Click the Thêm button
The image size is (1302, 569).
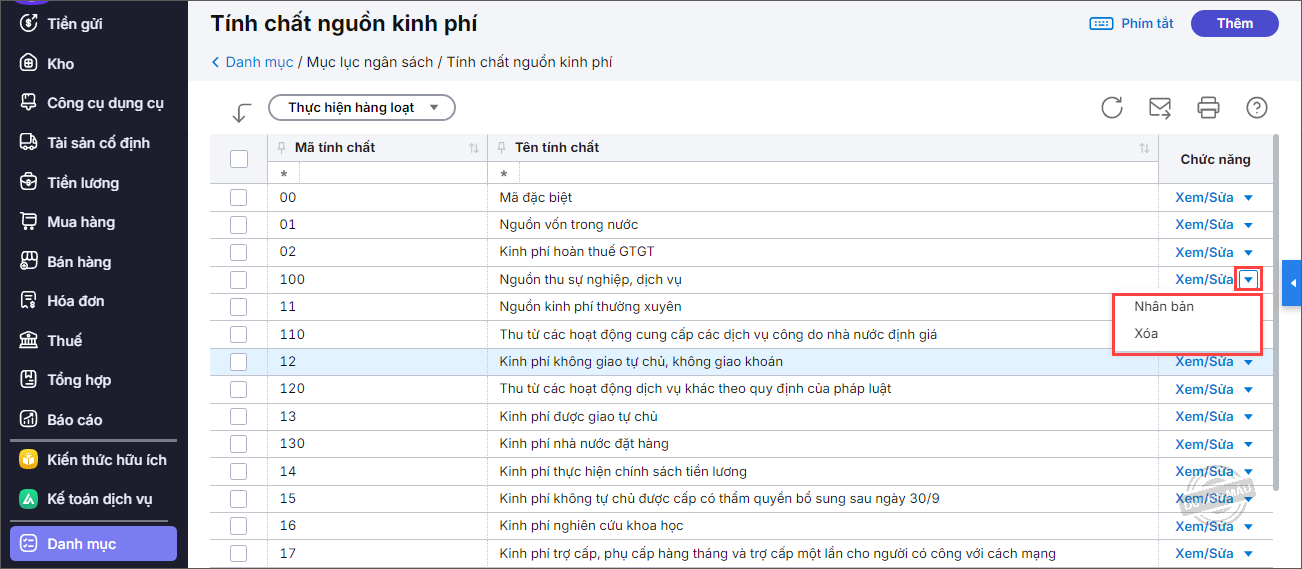click(1234, 24)
